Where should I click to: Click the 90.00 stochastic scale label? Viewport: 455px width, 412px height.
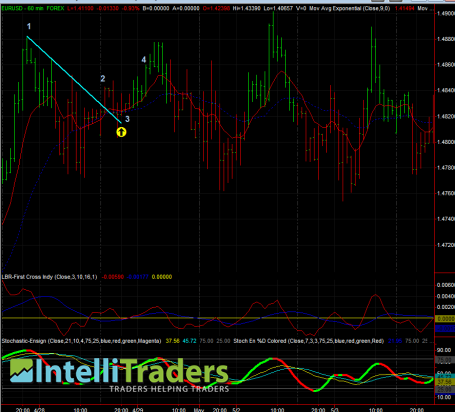tap(444, 350)
